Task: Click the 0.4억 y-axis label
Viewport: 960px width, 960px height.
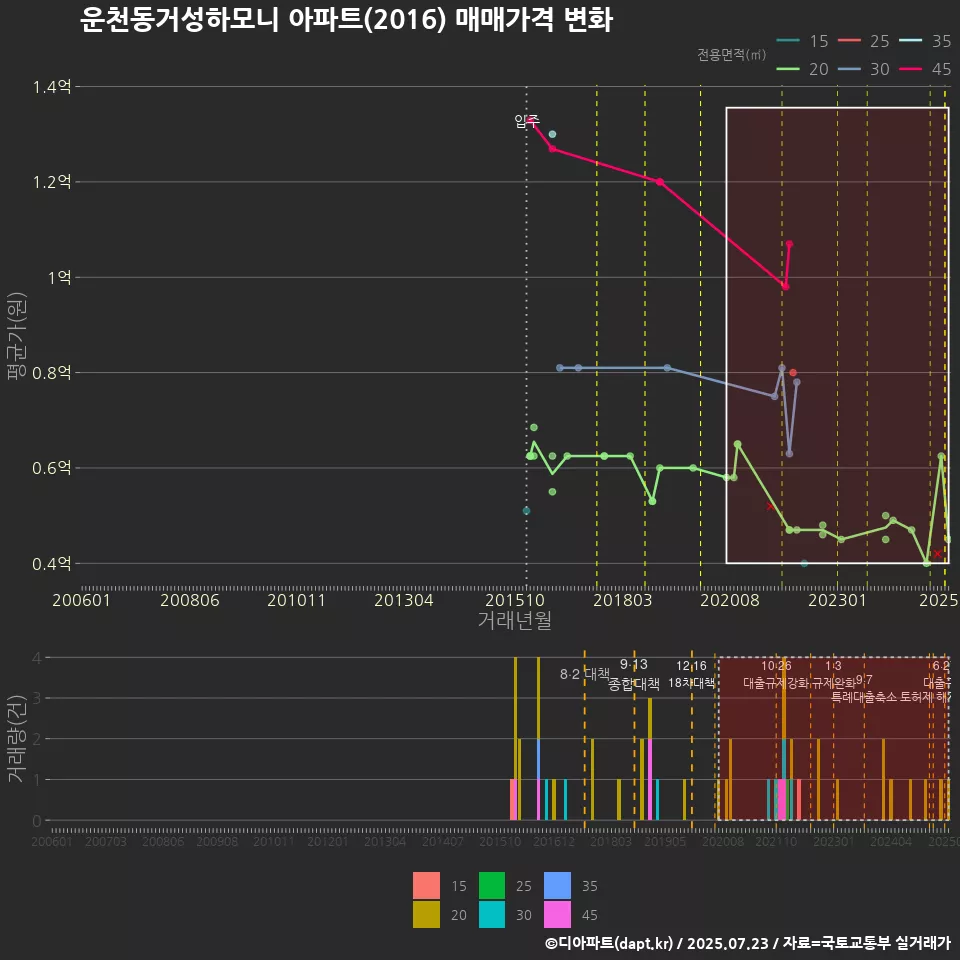Action: (x=52, y=563)
